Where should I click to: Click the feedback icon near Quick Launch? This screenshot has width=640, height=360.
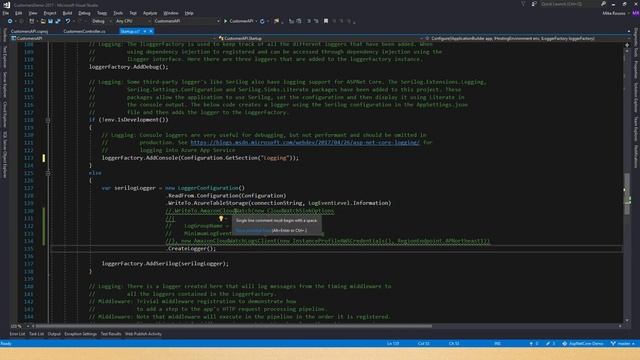tap(534, 4)
